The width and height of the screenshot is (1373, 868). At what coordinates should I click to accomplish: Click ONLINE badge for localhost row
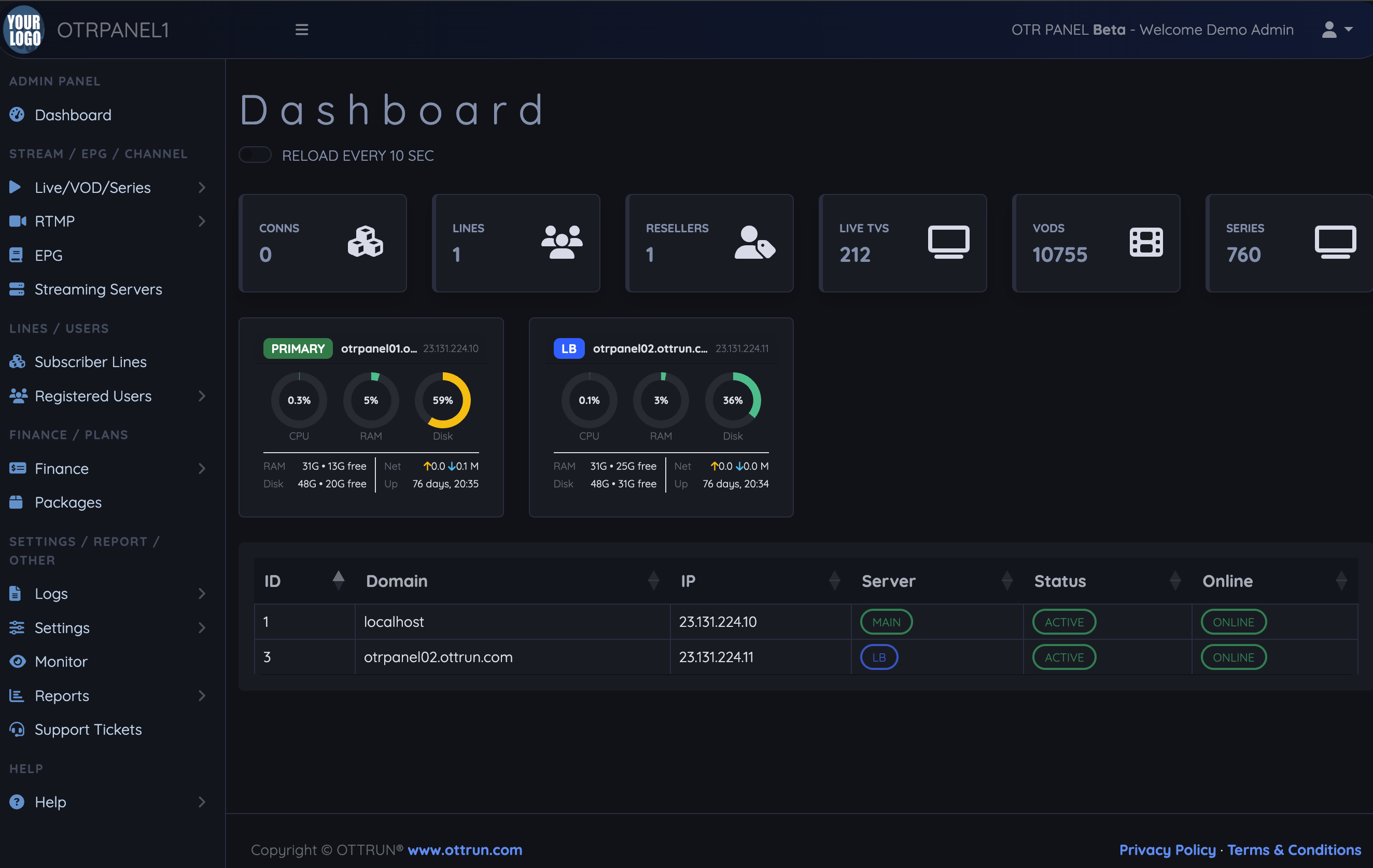[x=1234, y=622]
